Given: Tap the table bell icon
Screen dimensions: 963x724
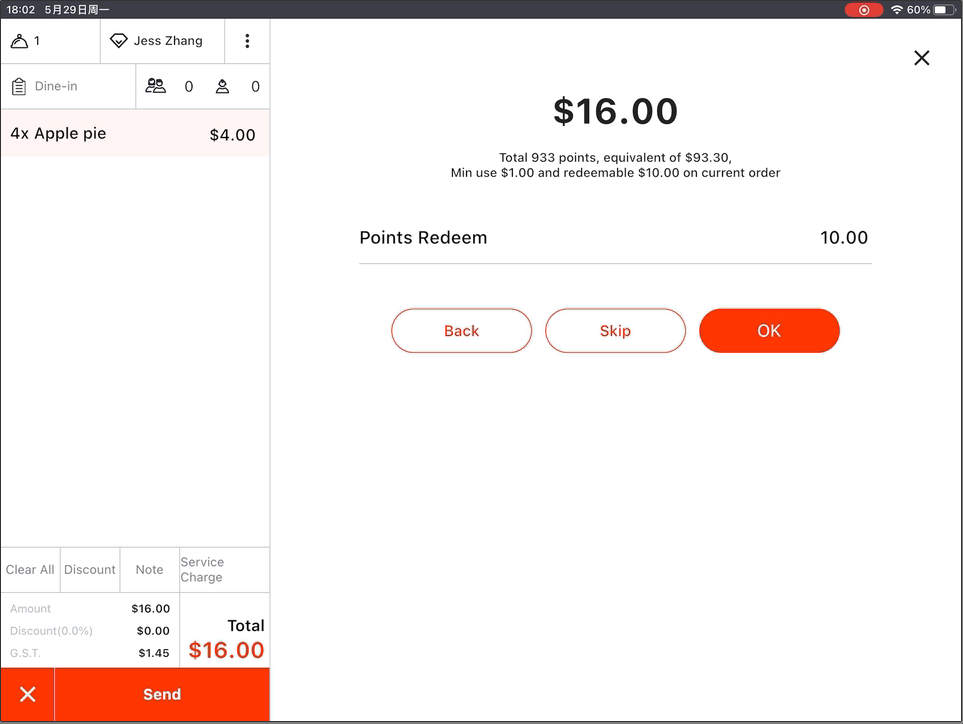Looking at the screenshot, I should point(19,41).
